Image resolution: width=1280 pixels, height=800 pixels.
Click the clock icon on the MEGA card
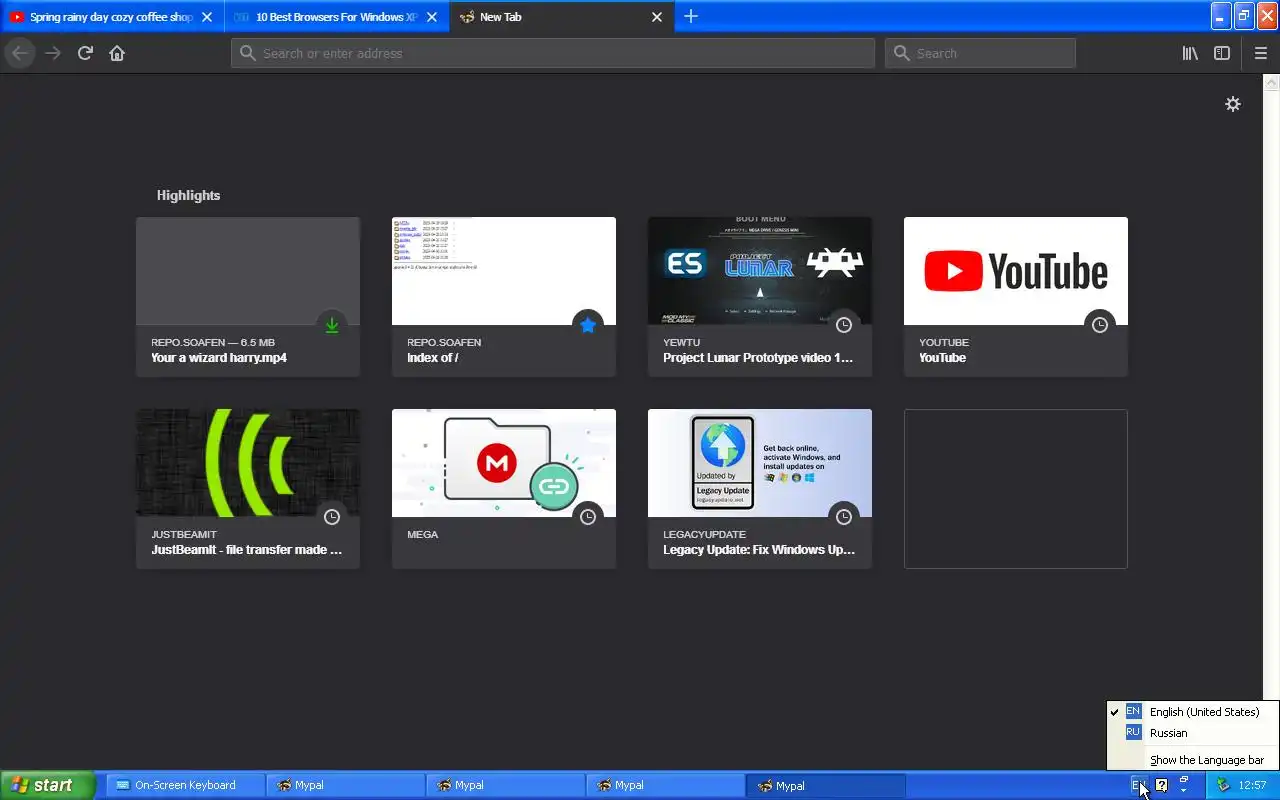[x=588, y=517]
